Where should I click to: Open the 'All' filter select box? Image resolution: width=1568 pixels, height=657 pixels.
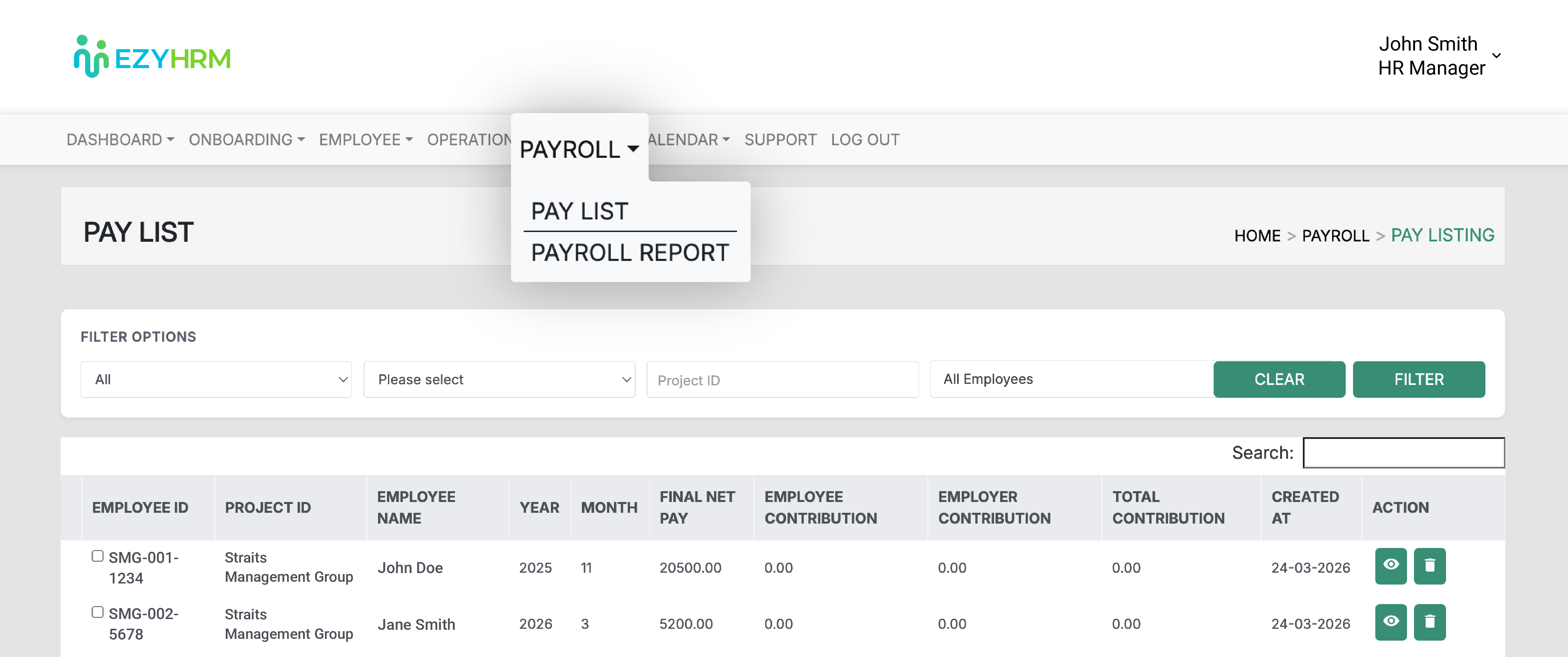click(x=216, y=380)
